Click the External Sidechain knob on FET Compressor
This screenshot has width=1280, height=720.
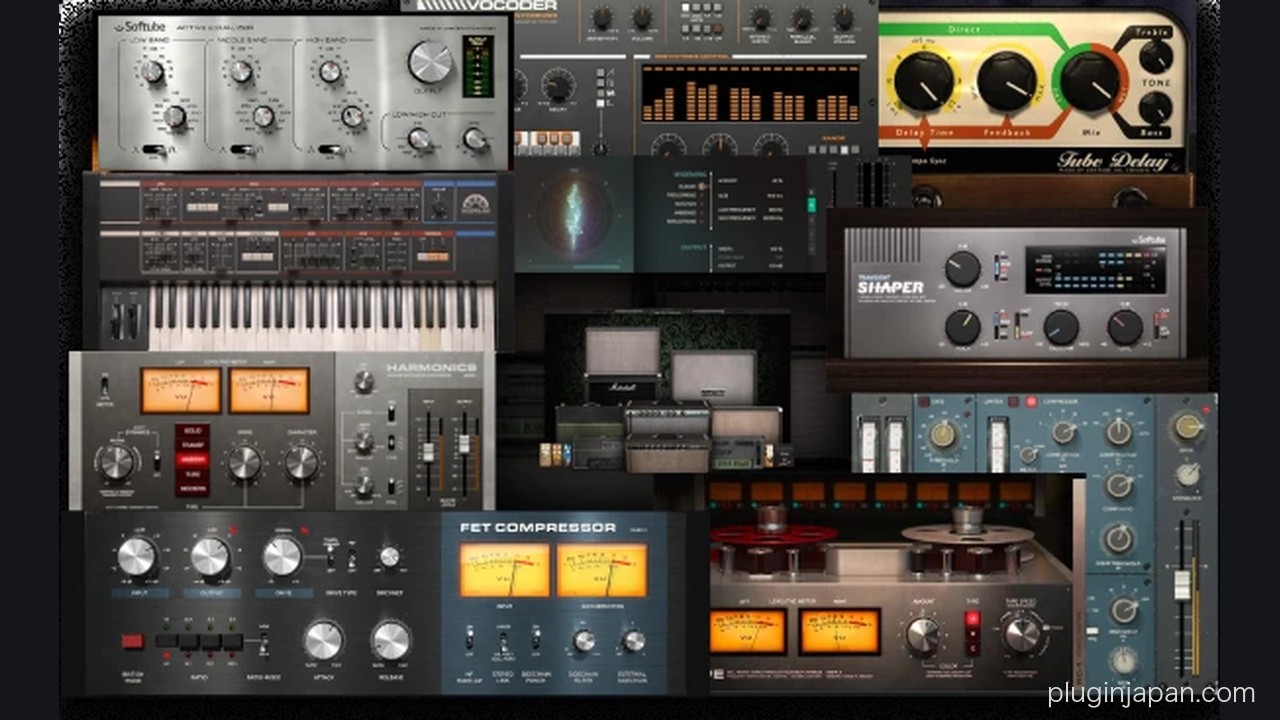(x=633, y=641)
